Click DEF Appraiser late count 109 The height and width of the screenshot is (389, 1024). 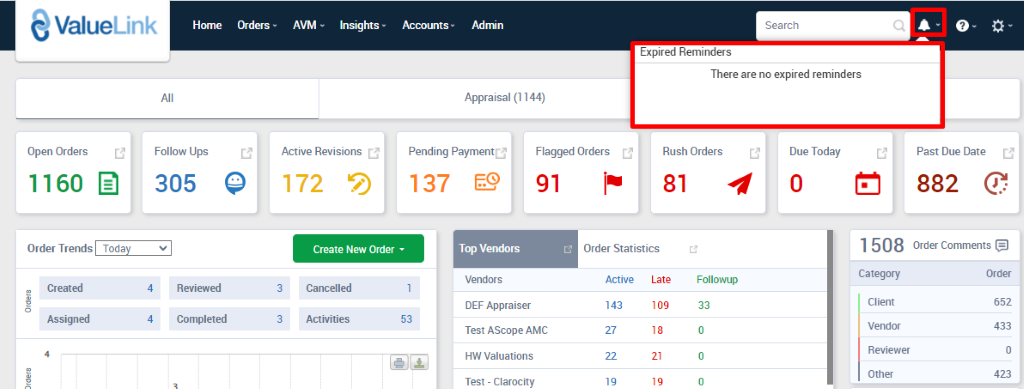pos(660,305)
